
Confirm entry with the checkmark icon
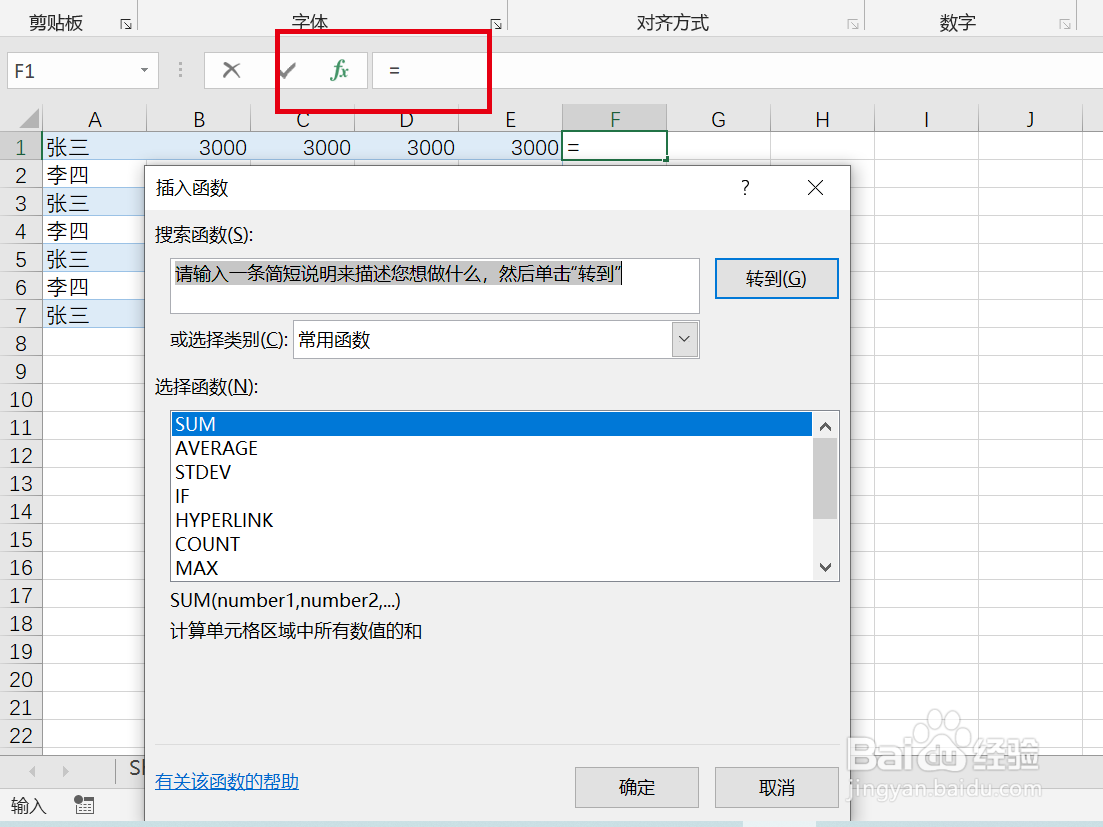pyautogui.click(x=289, y=70)
